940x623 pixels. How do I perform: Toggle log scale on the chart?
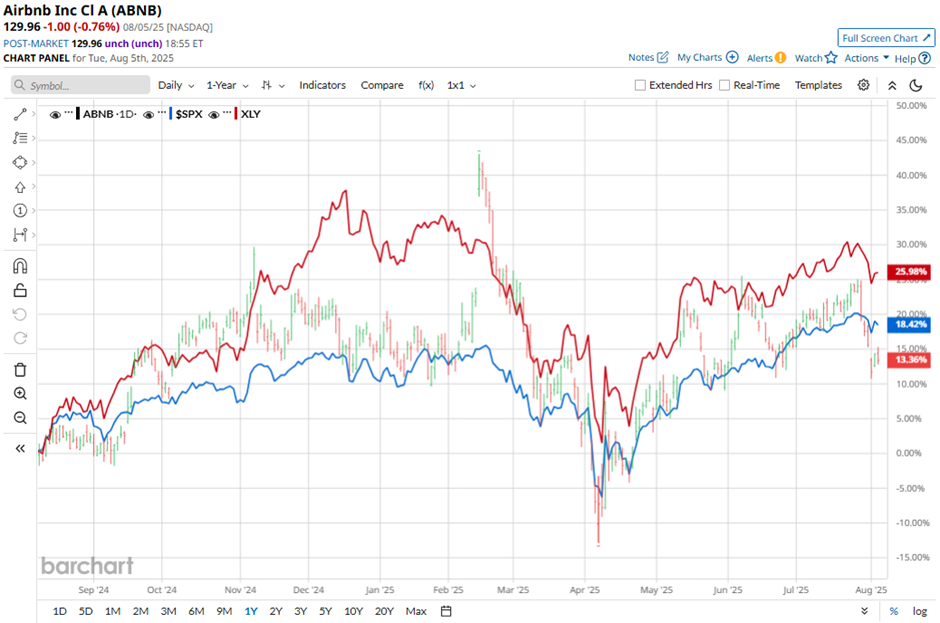[x=920, y=611]
